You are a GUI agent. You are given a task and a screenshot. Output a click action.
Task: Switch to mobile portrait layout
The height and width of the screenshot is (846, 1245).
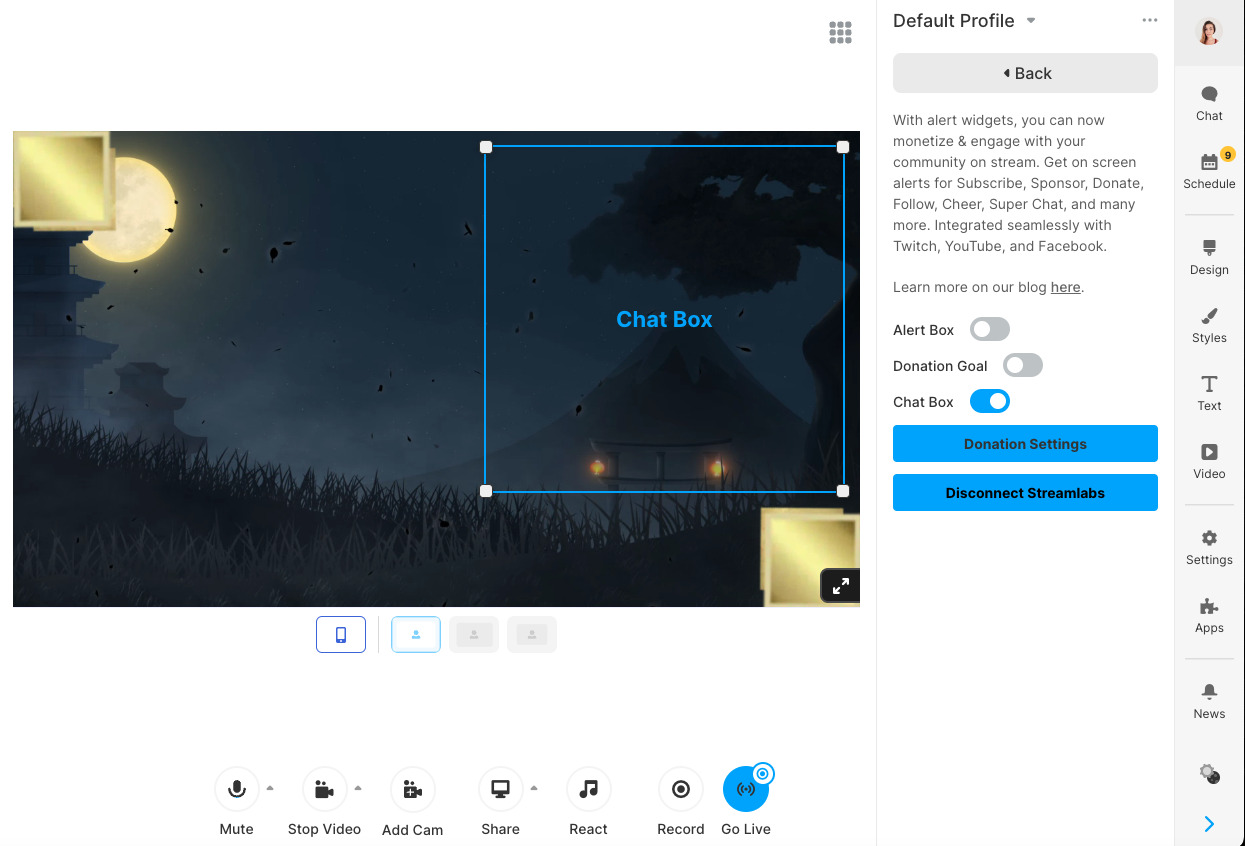point(341,634)
